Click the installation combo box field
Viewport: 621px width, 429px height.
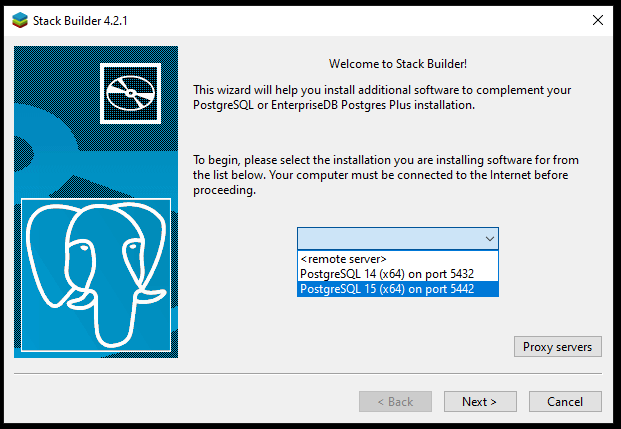pos(398,239)
